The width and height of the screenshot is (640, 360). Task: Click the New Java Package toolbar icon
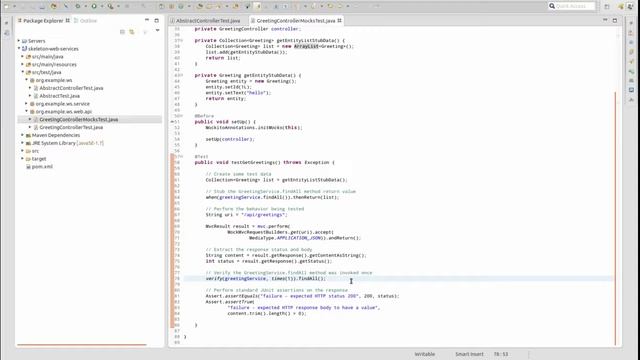pyautogui.click(x=171, y=6)
